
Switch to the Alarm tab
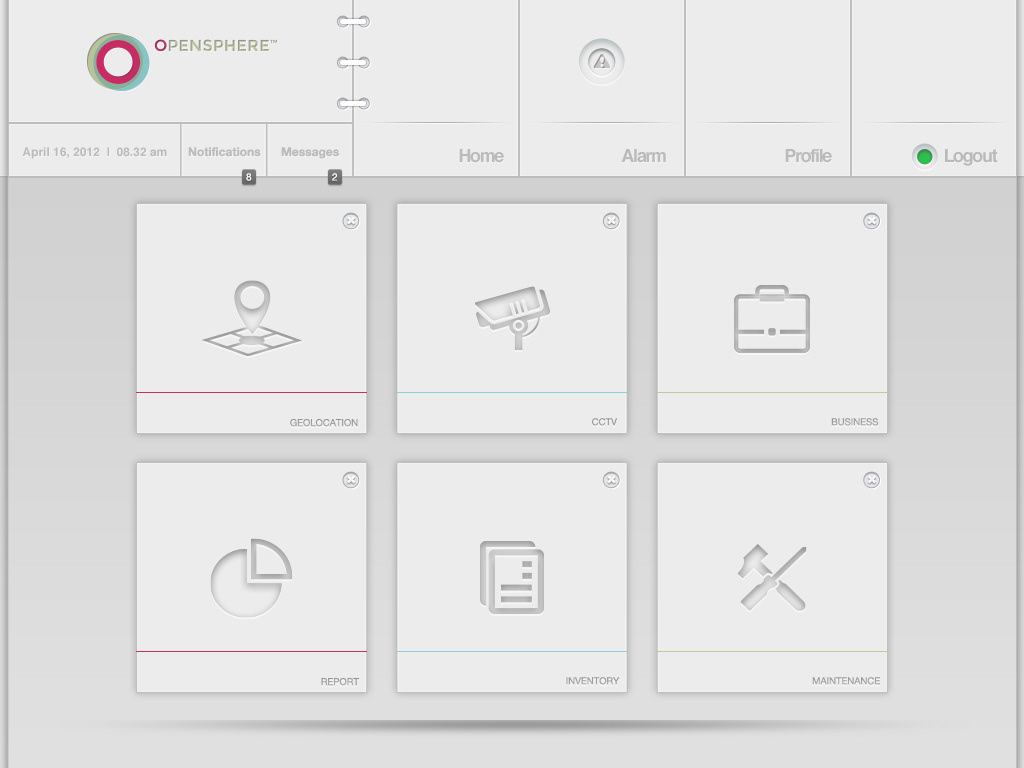coord(643,155)
